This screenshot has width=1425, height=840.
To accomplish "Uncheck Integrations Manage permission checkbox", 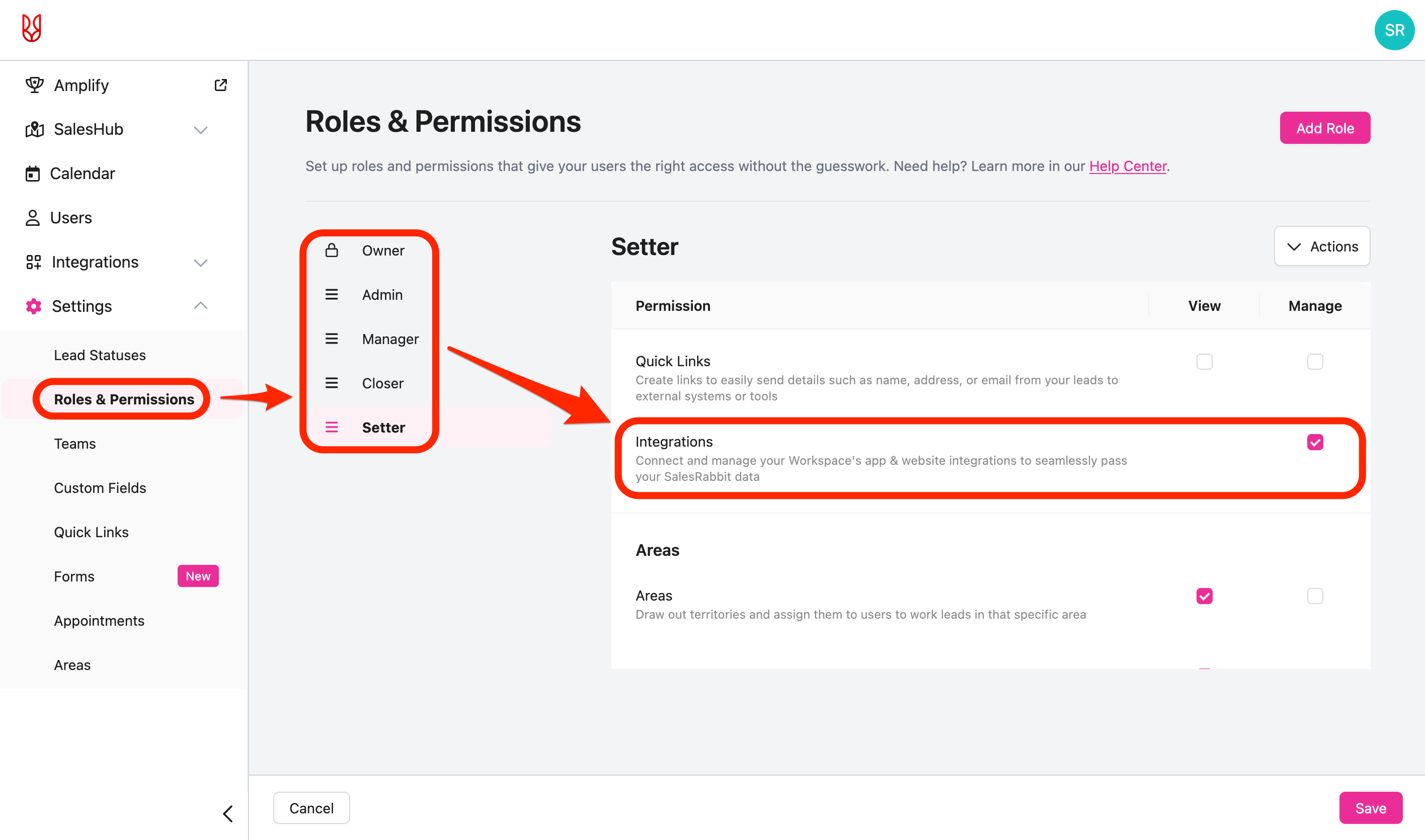I will 1315,442.
